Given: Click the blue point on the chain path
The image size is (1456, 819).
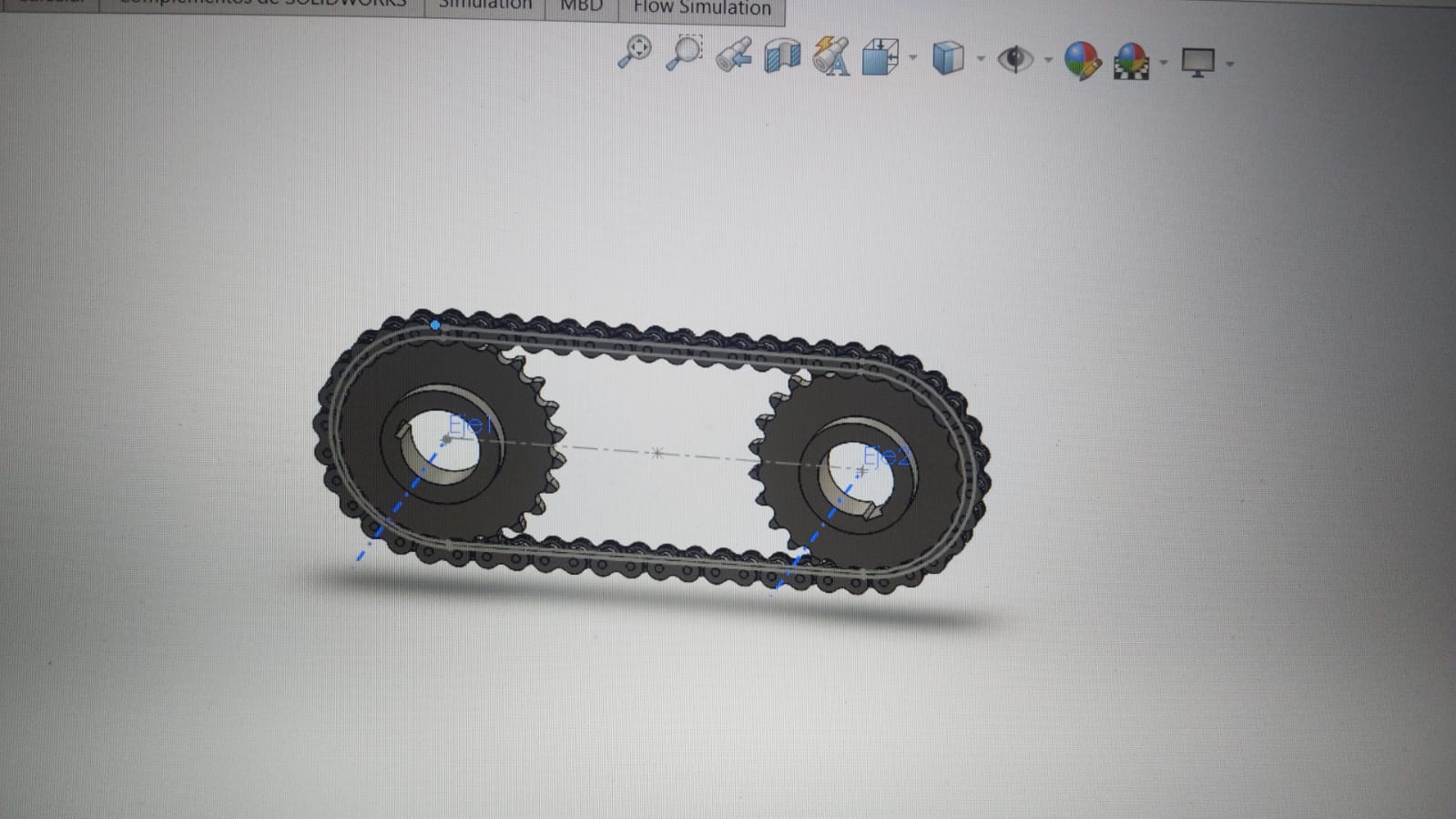Looking at the screenshot, I should tap(435, 324).
